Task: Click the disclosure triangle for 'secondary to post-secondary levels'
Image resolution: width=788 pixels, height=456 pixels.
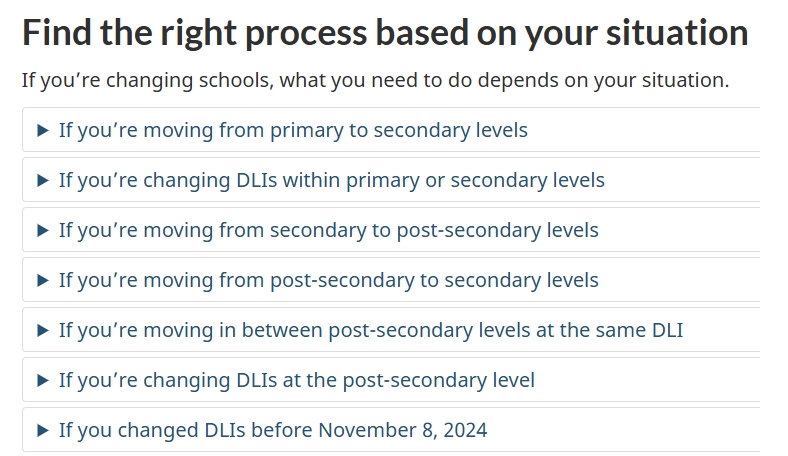Action: tap(42, 230)
